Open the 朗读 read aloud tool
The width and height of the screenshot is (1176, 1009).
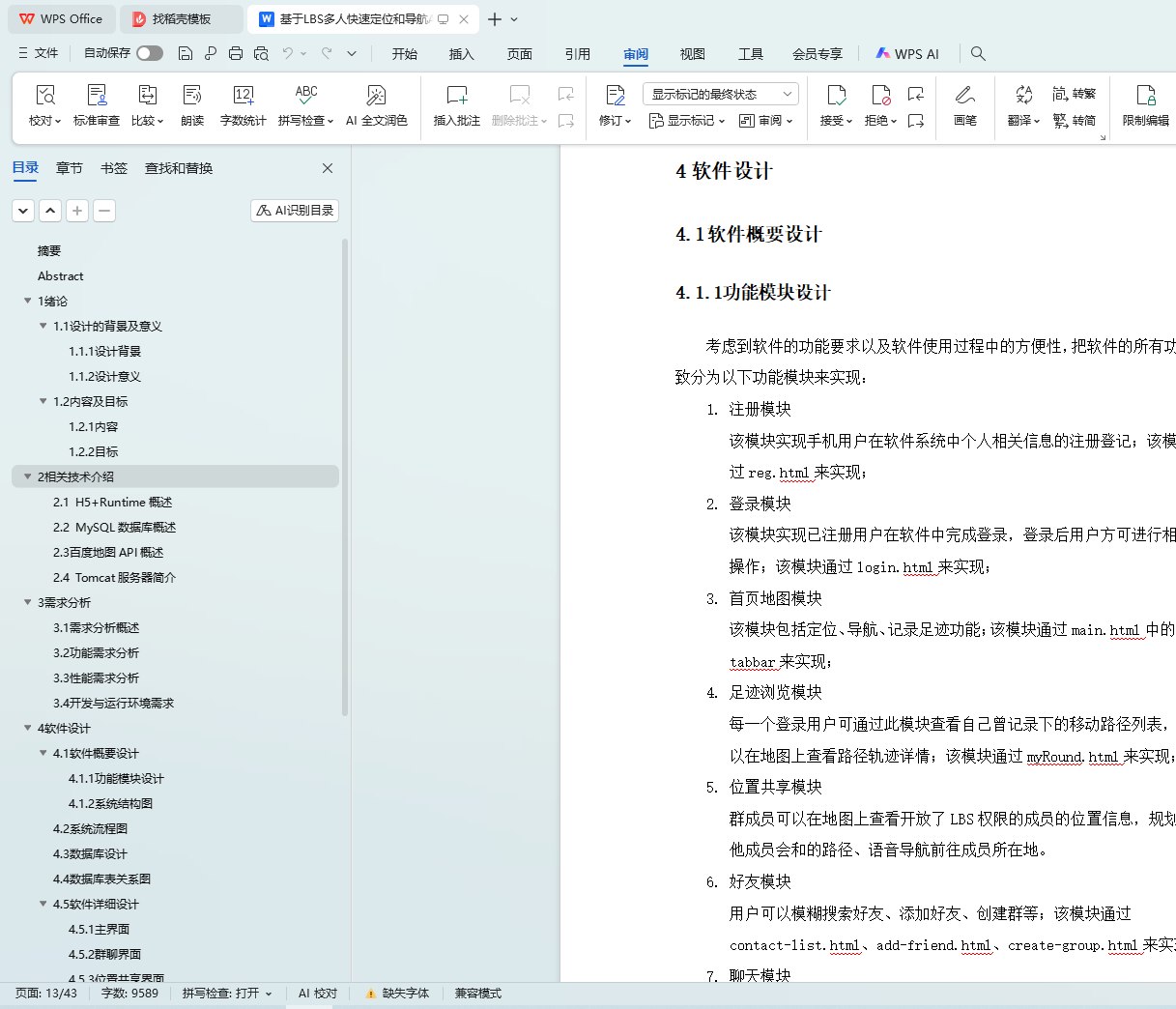[192, 95]
